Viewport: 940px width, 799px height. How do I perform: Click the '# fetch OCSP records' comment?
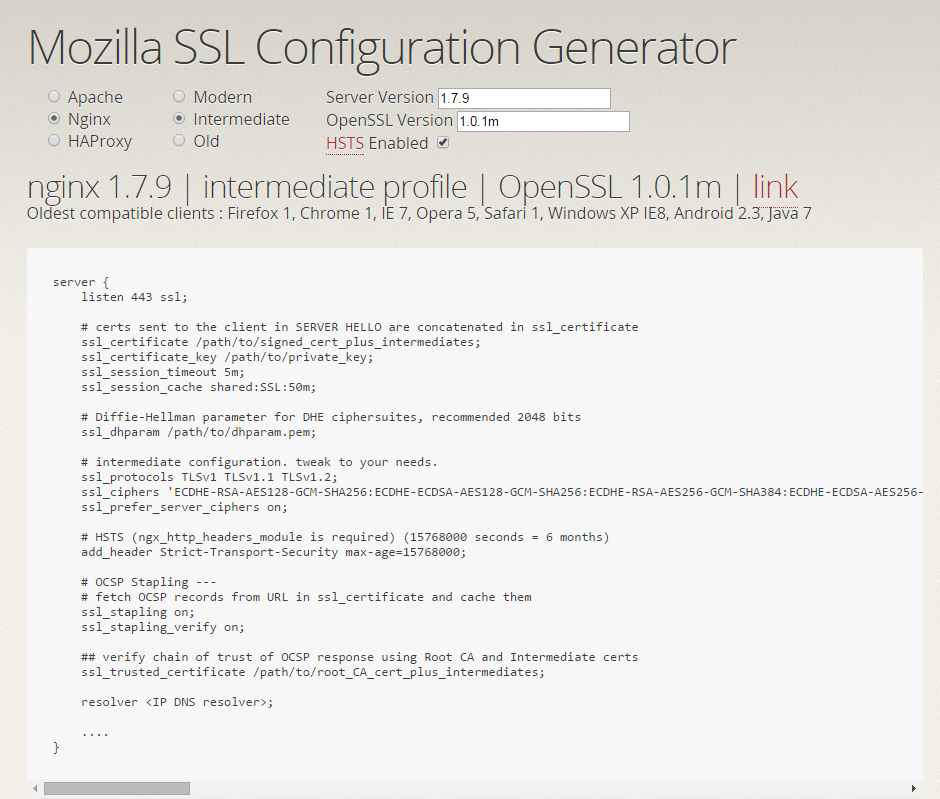(x=306, y=597)
